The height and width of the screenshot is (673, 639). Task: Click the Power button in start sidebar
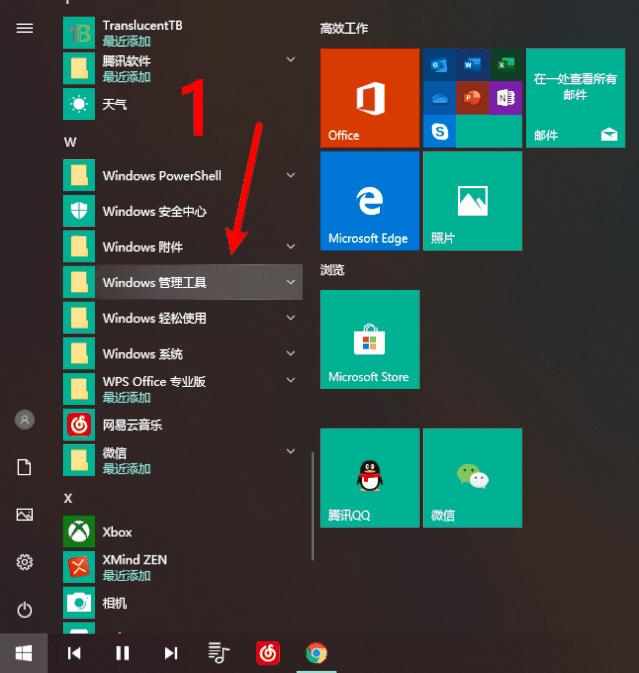[24, 610]
